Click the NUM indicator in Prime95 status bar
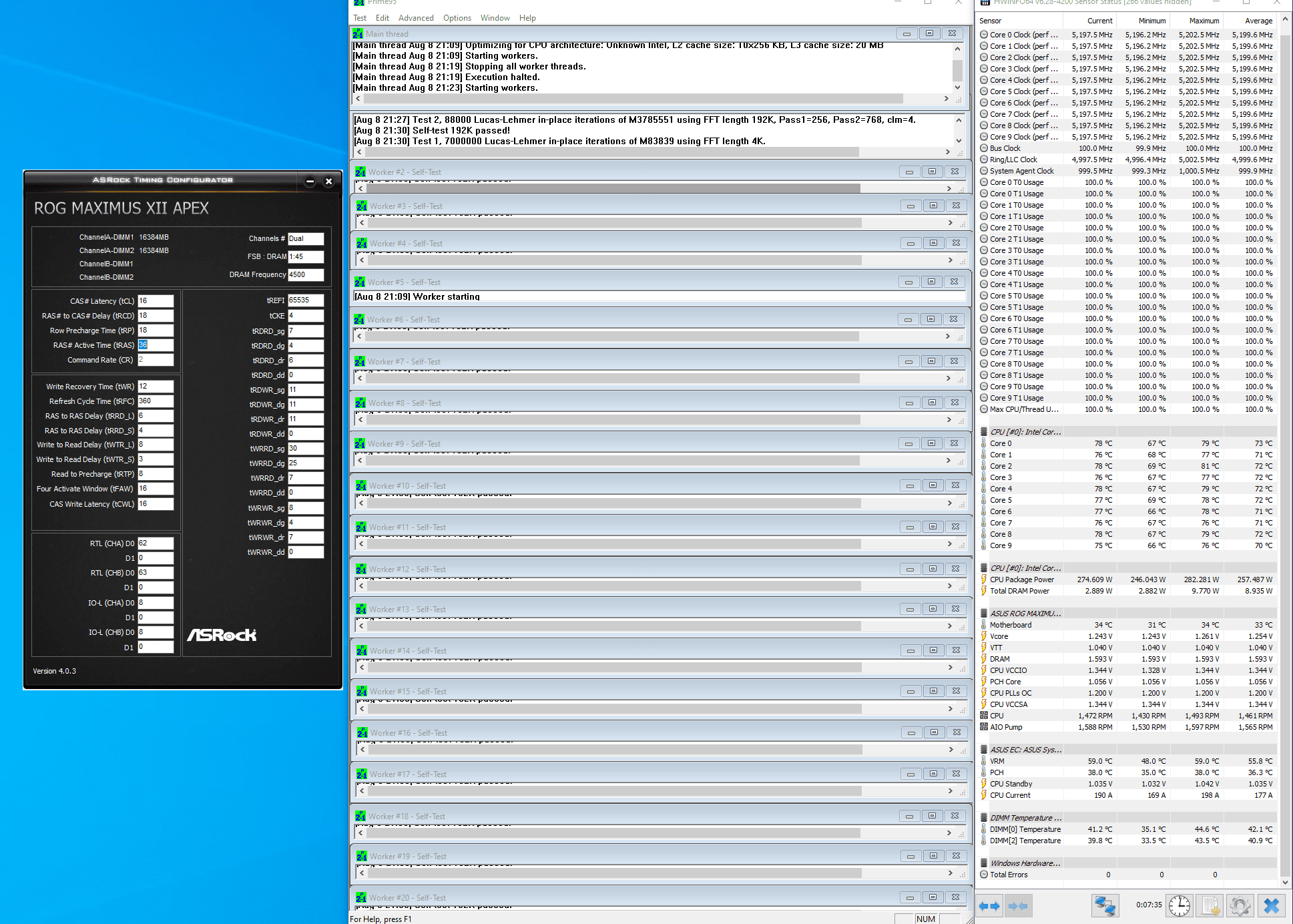 tap(926, 919)
